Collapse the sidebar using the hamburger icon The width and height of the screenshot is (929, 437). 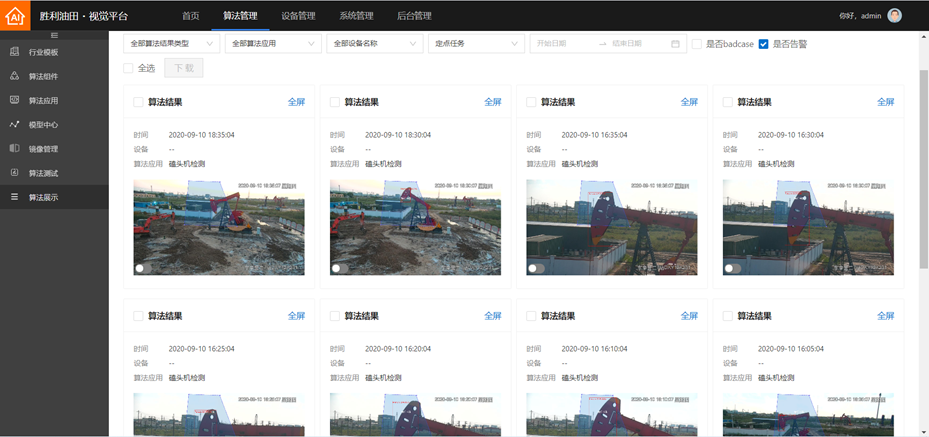[54, 35]
